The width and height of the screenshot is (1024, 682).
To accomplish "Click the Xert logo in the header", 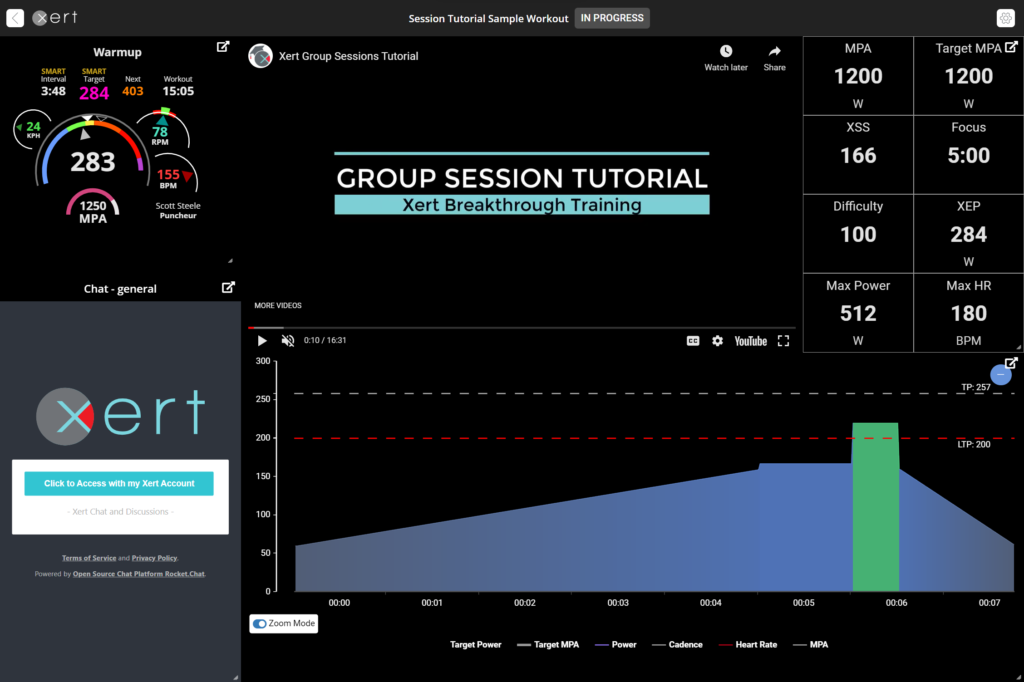I will 55,18.
